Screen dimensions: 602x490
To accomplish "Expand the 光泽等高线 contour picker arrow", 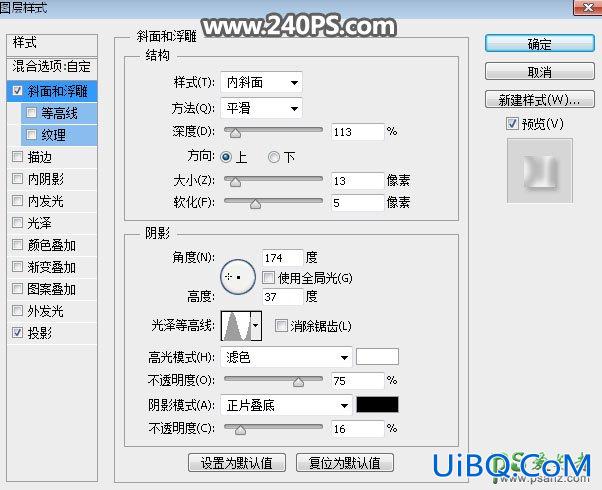I will [256, 326].
